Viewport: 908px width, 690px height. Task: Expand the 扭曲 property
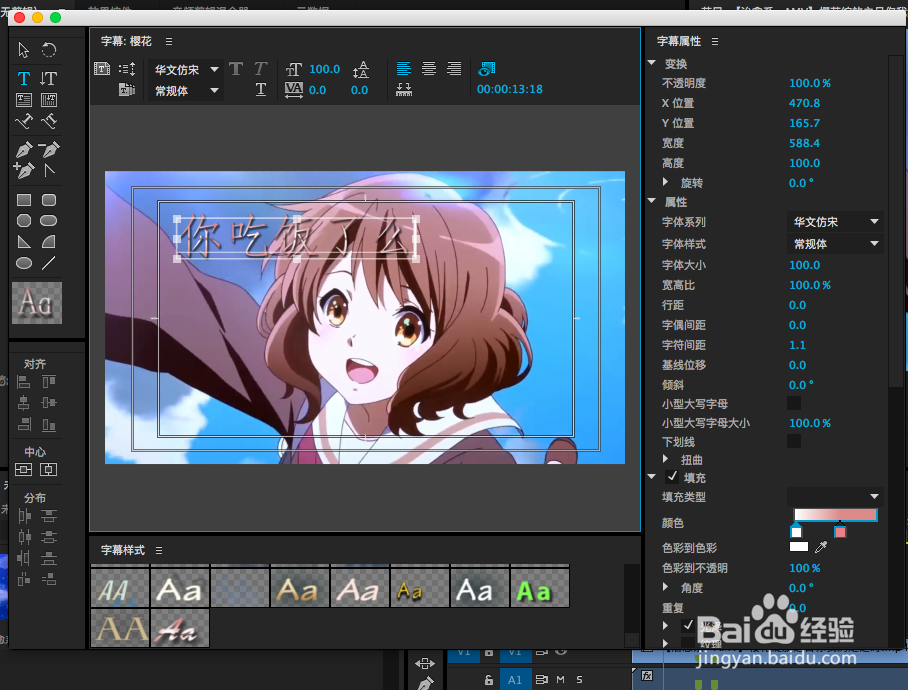(665, 459)
